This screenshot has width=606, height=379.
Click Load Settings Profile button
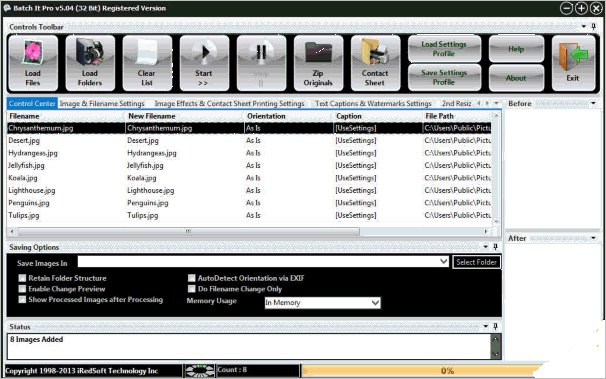tap(444, 49)
